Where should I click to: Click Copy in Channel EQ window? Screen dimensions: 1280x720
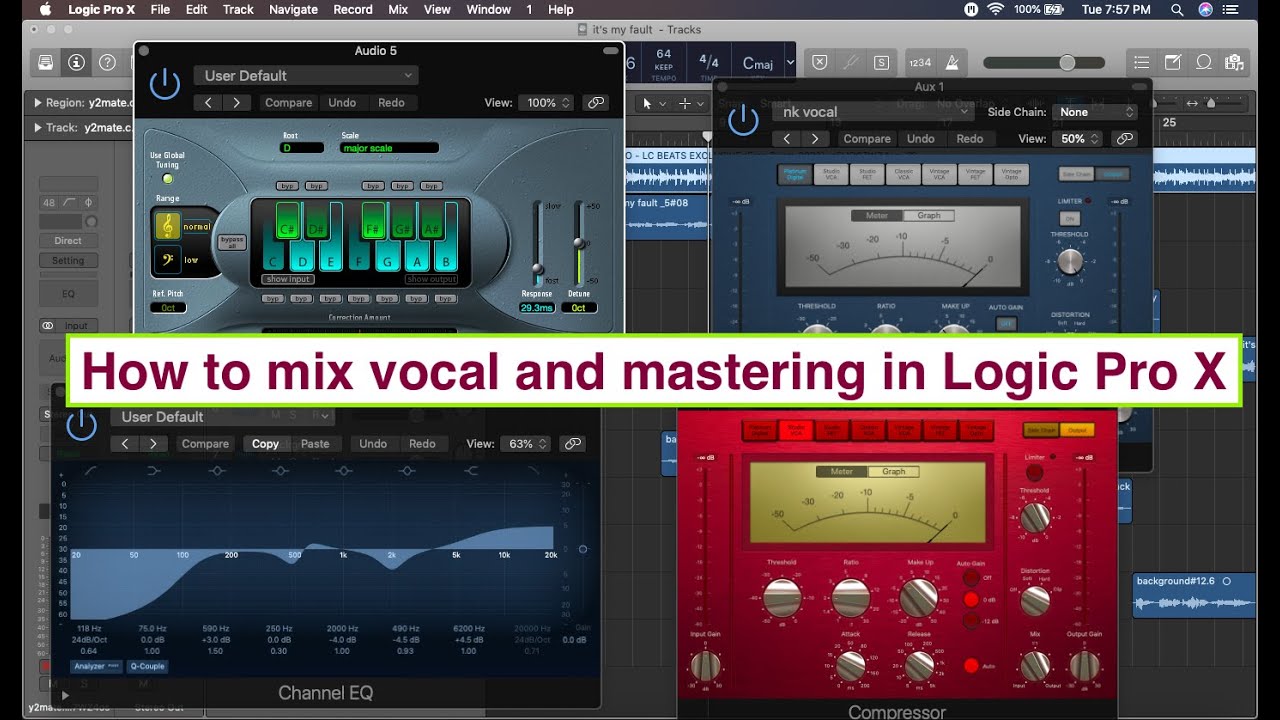[265, 443]
